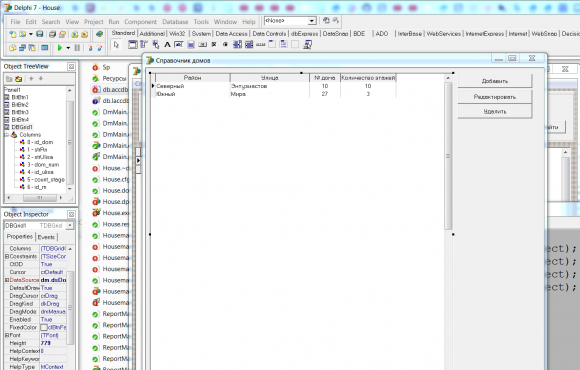Choose the ActionList component icon in palette
Image resolution: width=580 pixels, height=370 pixels.
point(307,45)
